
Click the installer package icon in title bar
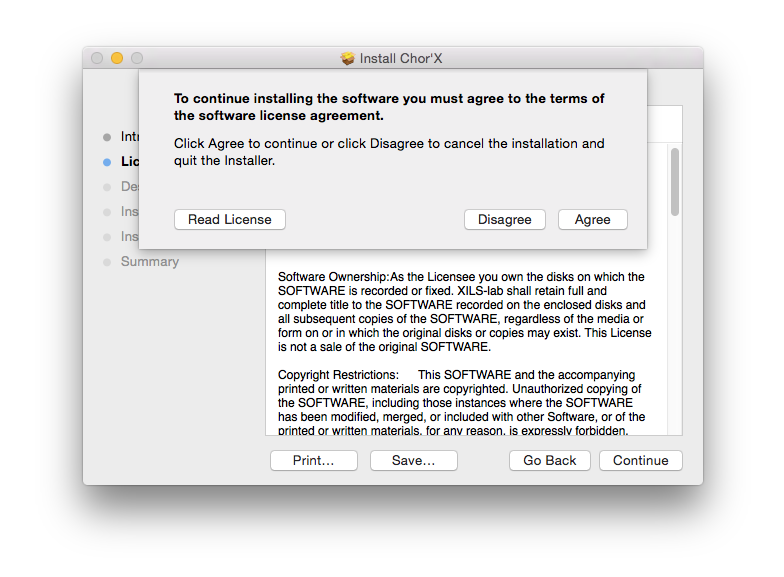tap(348, 58)
